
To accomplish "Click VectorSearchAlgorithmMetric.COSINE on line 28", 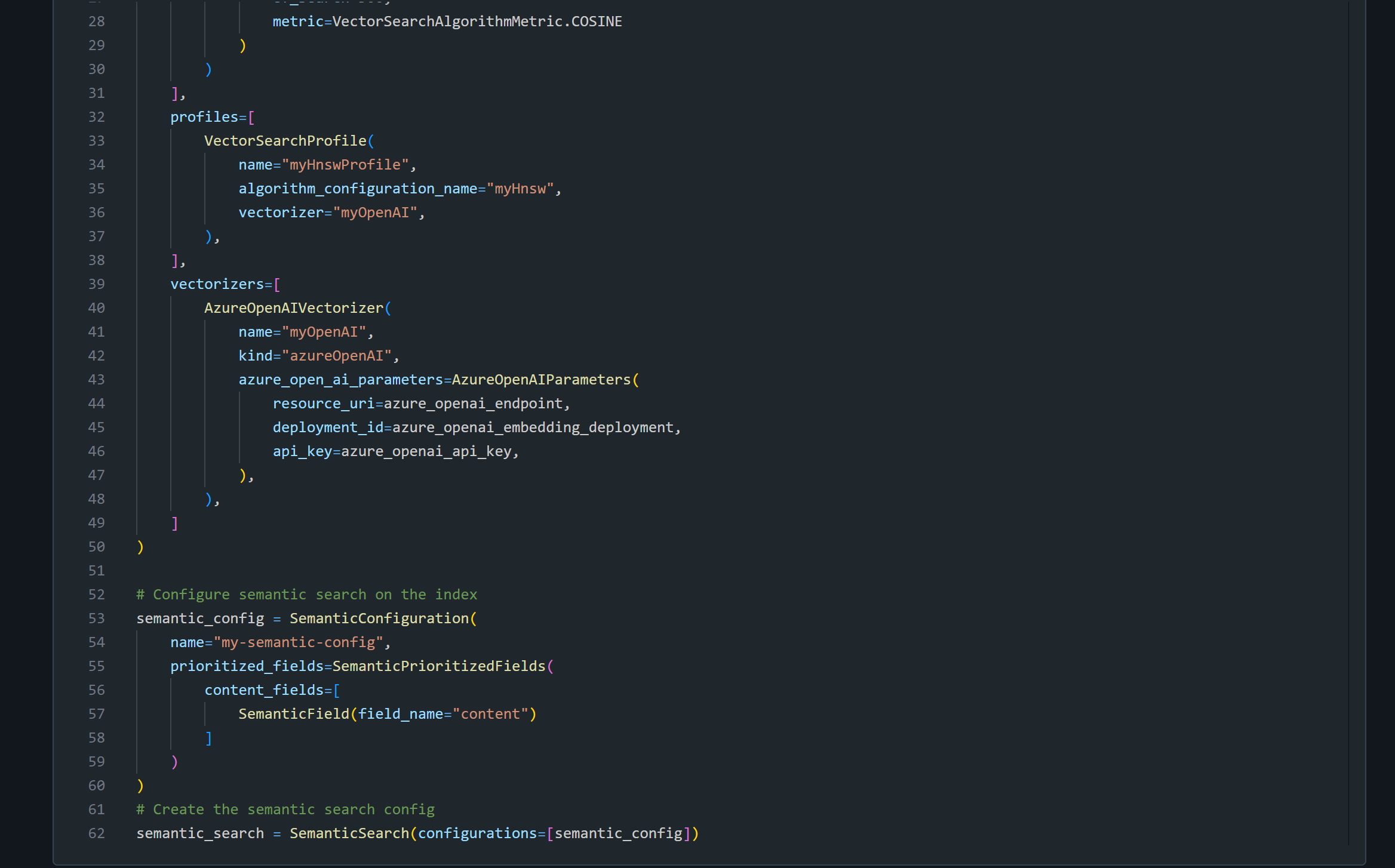I will (x=477, y=21).
